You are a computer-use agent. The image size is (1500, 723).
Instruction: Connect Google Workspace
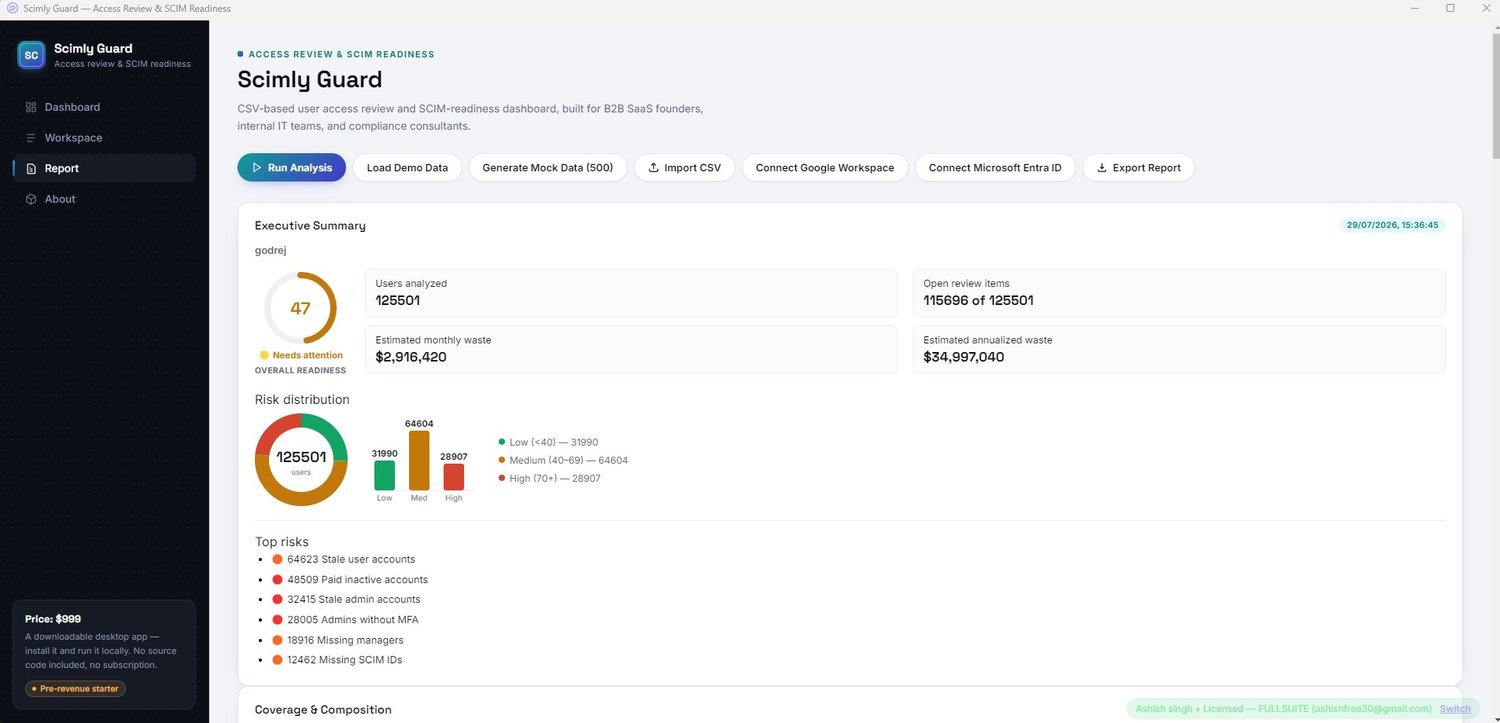pyautogui.click(x=825, y=168)
